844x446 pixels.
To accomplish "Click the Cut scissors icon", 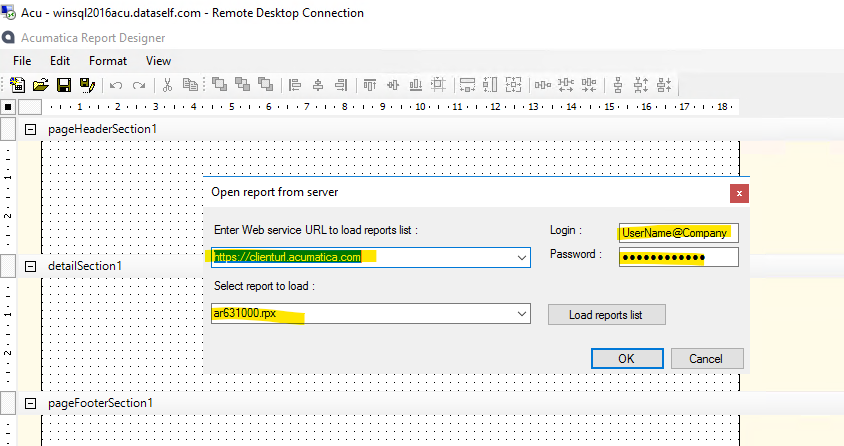I will pos(168,85).
